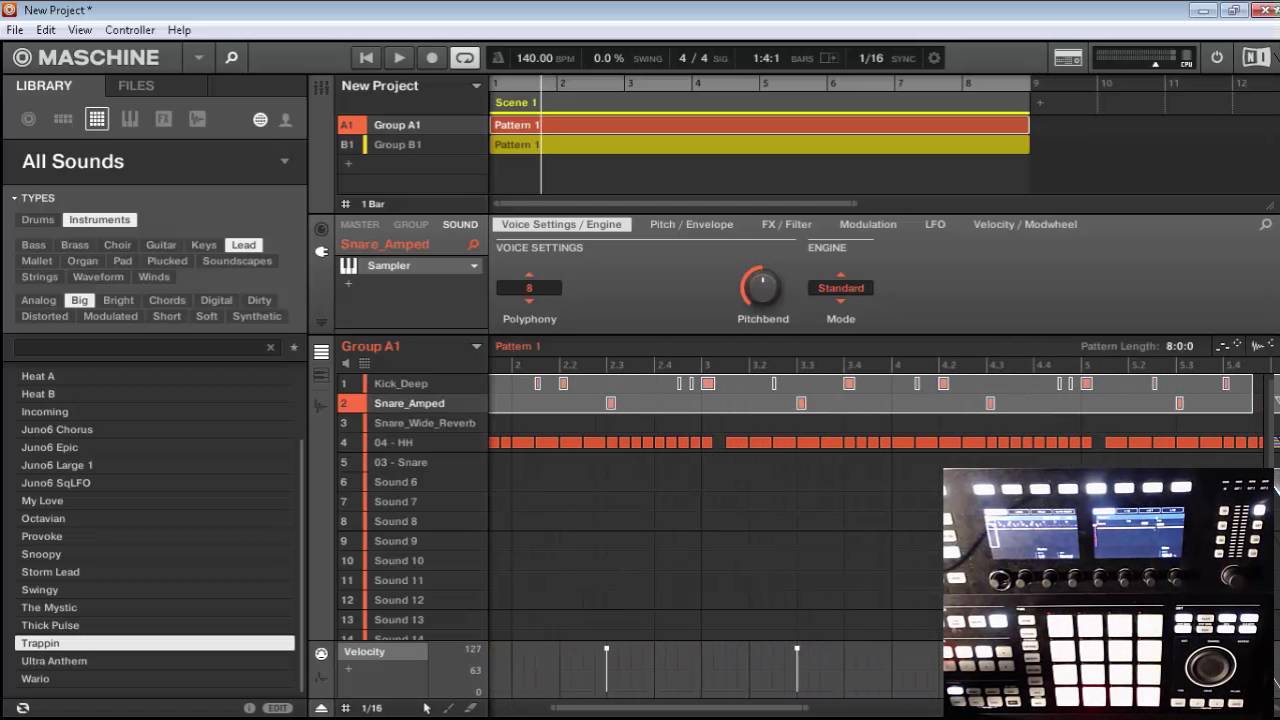This screenshot has width=1280, height=720.
Task: Switch to the FILES tab
Action: coord(136,86)
